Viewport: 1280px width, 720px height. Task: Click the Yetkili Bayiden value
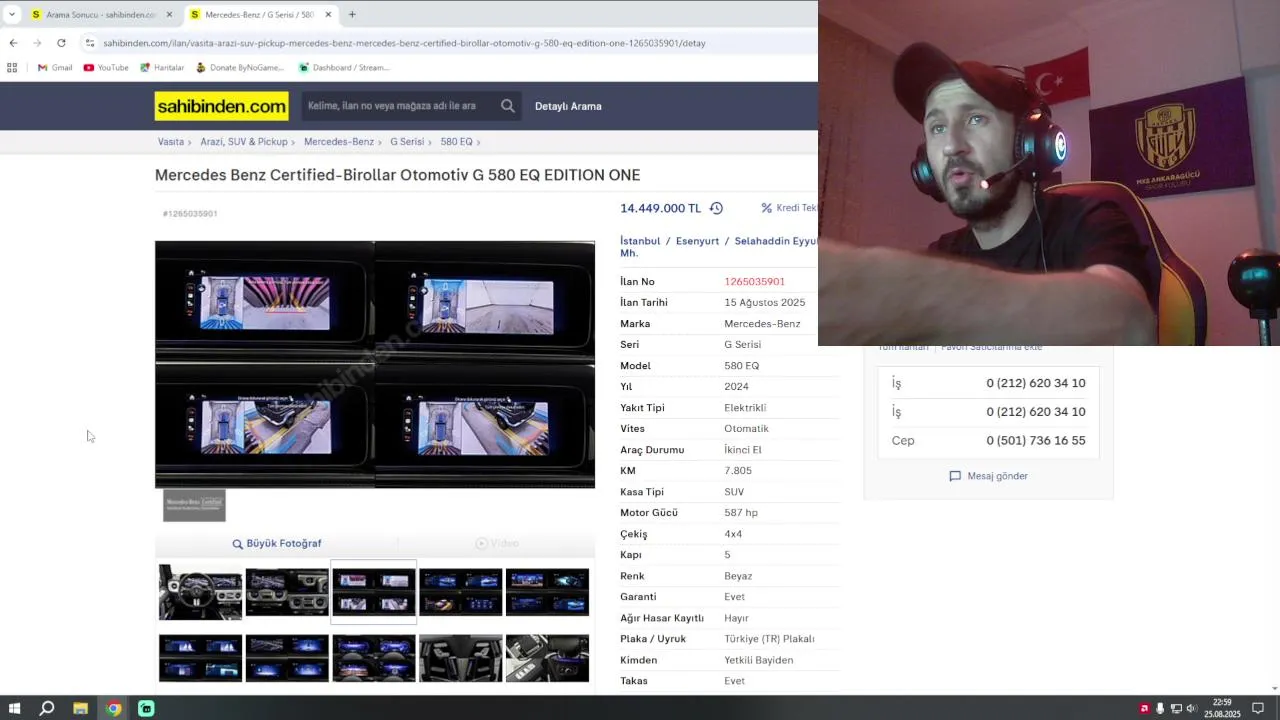[x=758, y=660]
